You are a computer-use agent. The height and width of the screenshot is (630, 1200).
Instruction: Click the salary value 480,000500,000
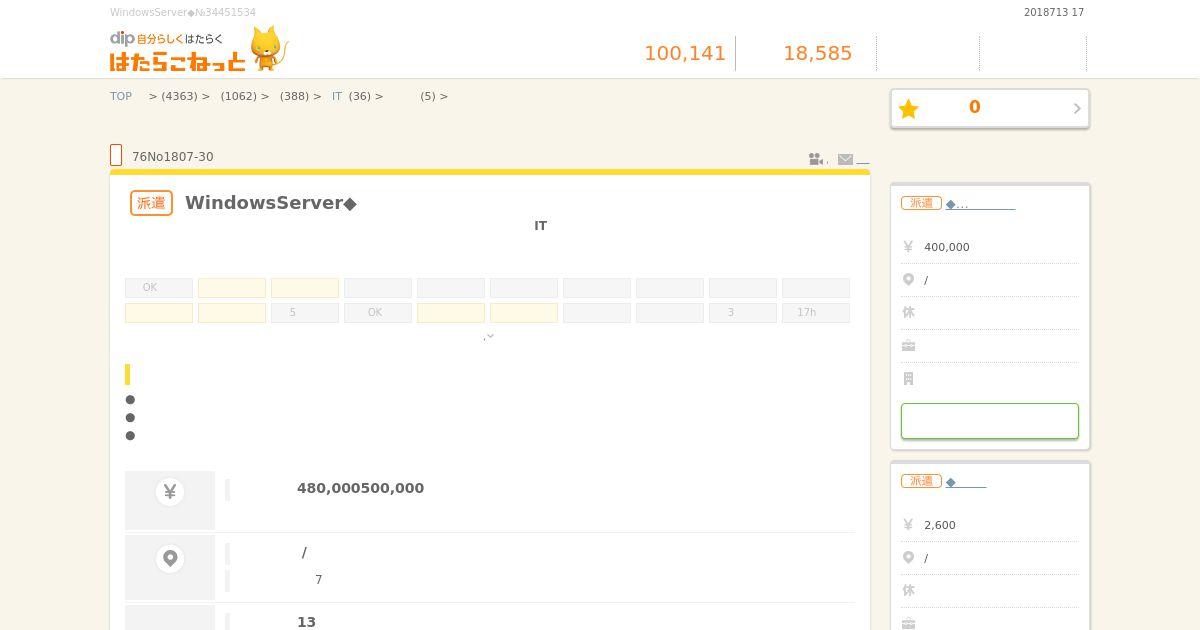coord(360,488)
